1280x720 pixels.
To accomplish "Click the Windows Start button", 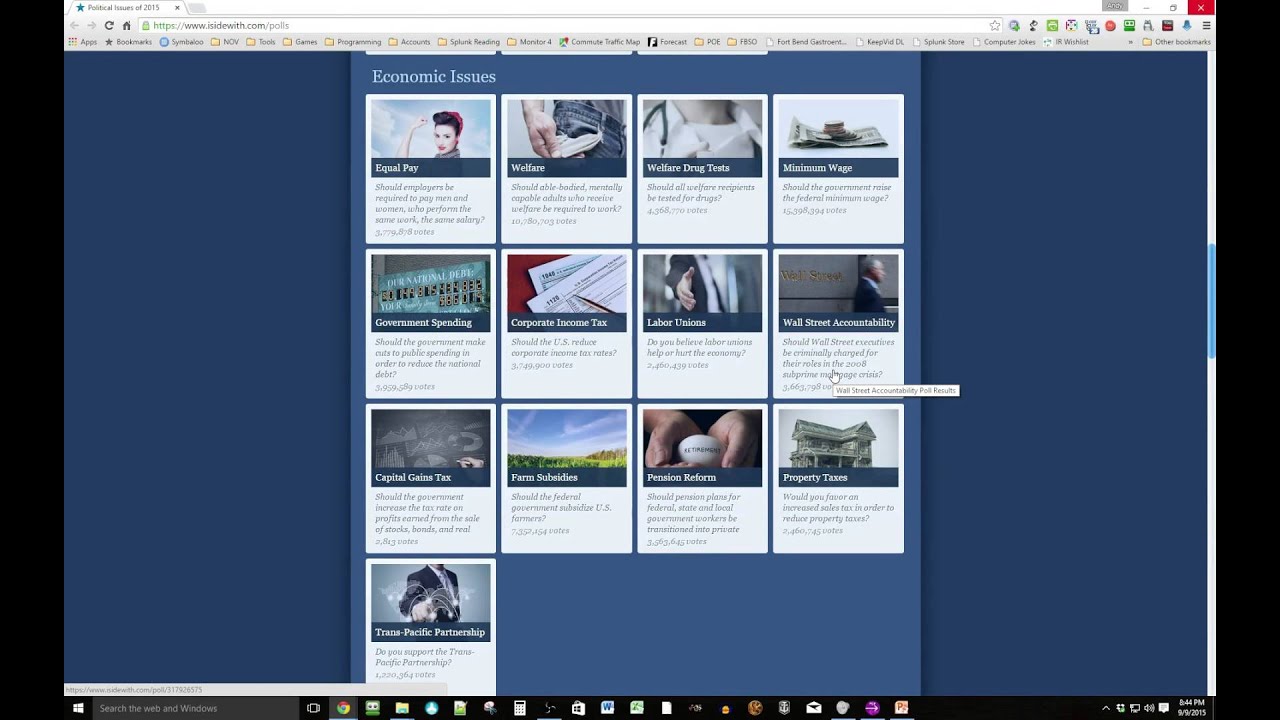I will 78,708.
